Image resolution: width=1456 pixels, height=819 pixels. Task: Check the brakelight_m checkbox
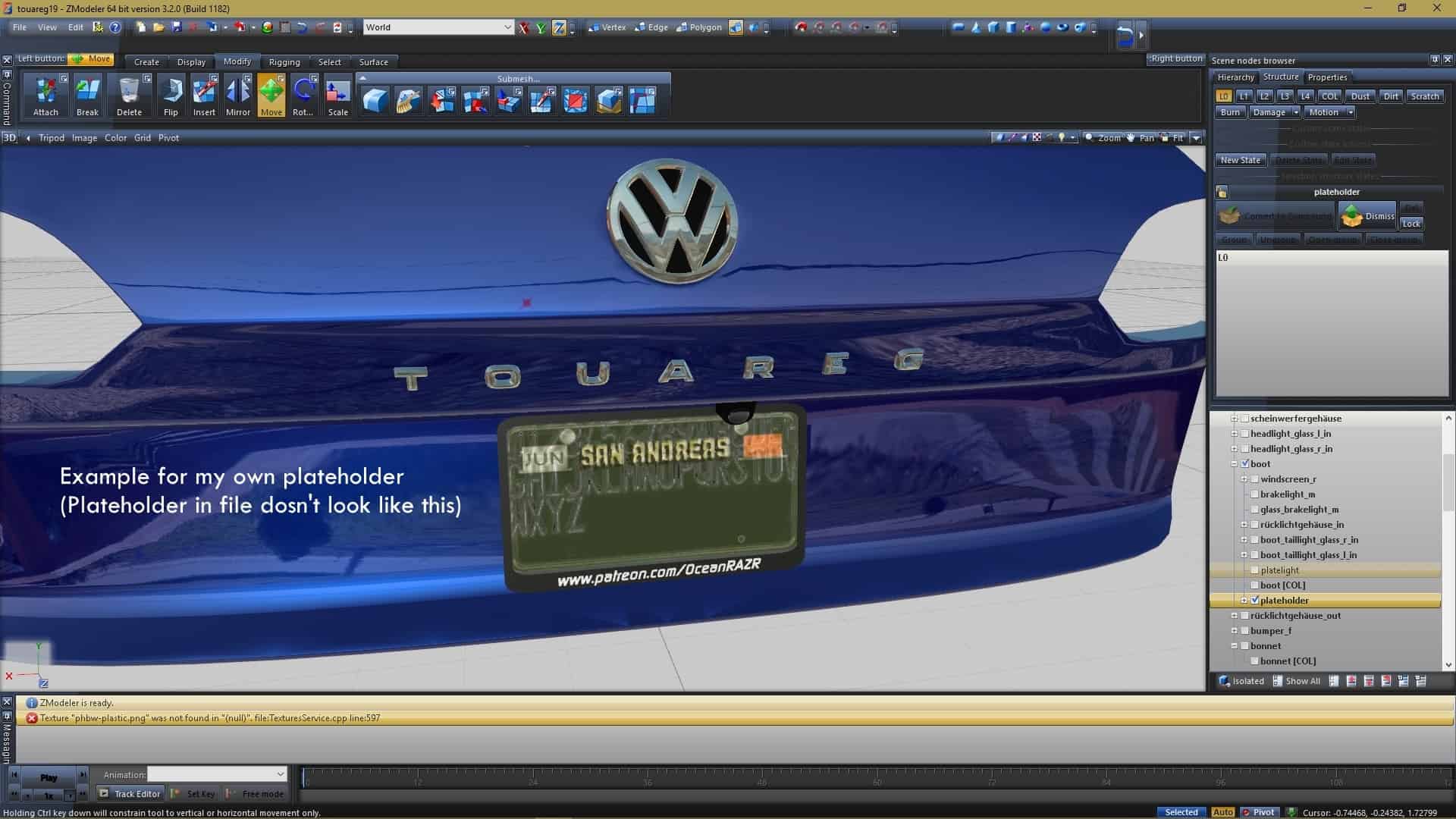[x=1255, y=494]
